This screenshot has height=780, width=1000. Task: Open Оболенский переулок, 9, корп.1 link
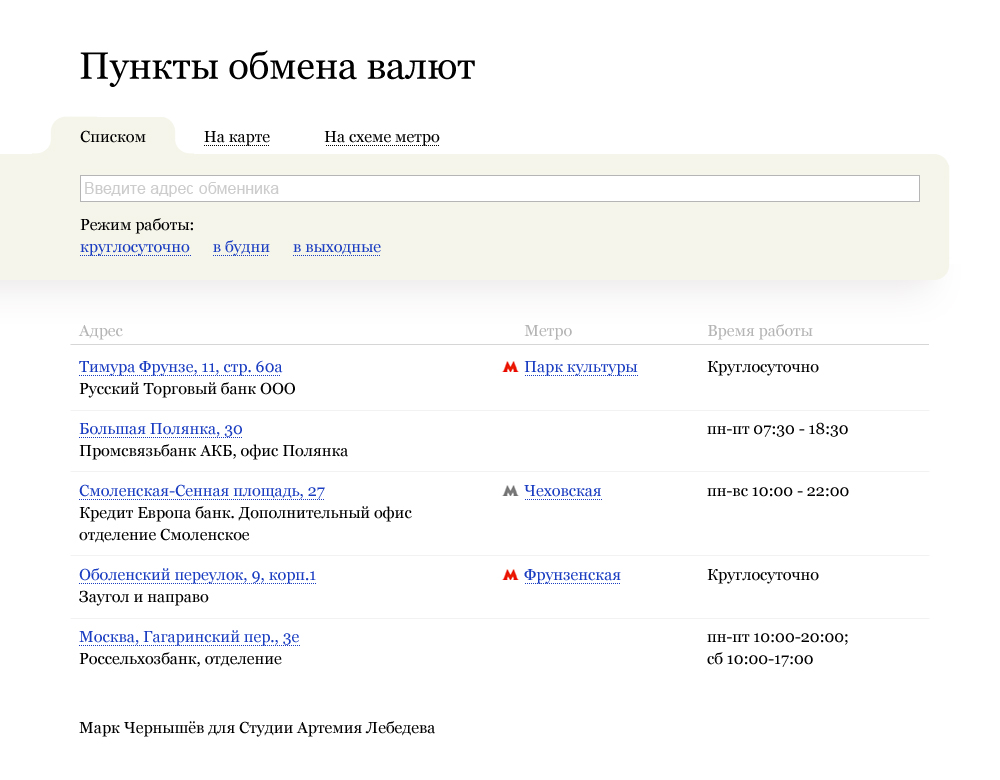pyautogui.click(x=198, y=575)
